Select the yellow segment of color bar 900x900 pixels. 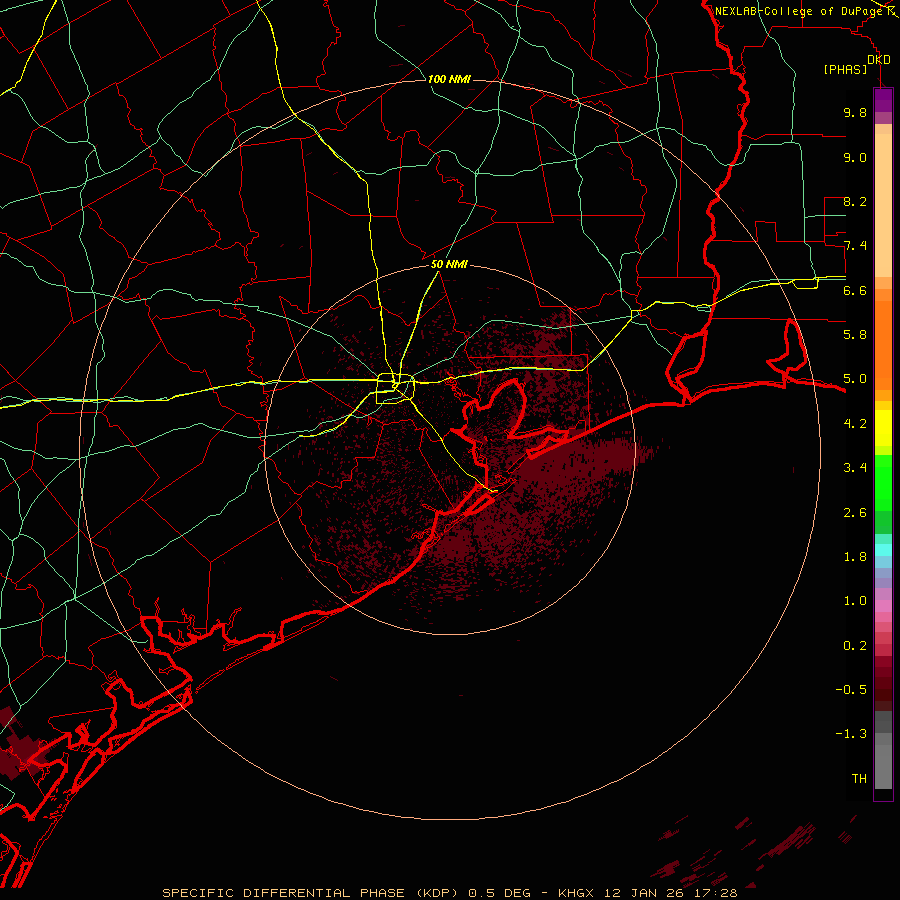883,428
